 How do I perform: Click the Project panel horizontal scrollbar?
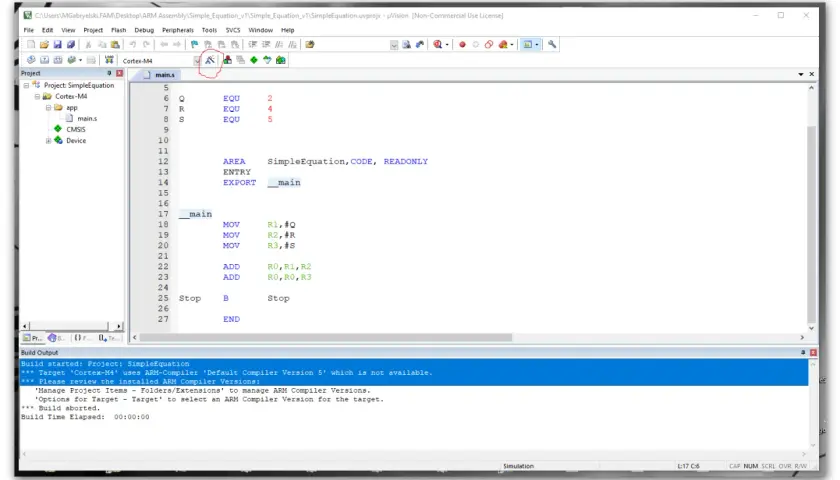tap(71, 326)
